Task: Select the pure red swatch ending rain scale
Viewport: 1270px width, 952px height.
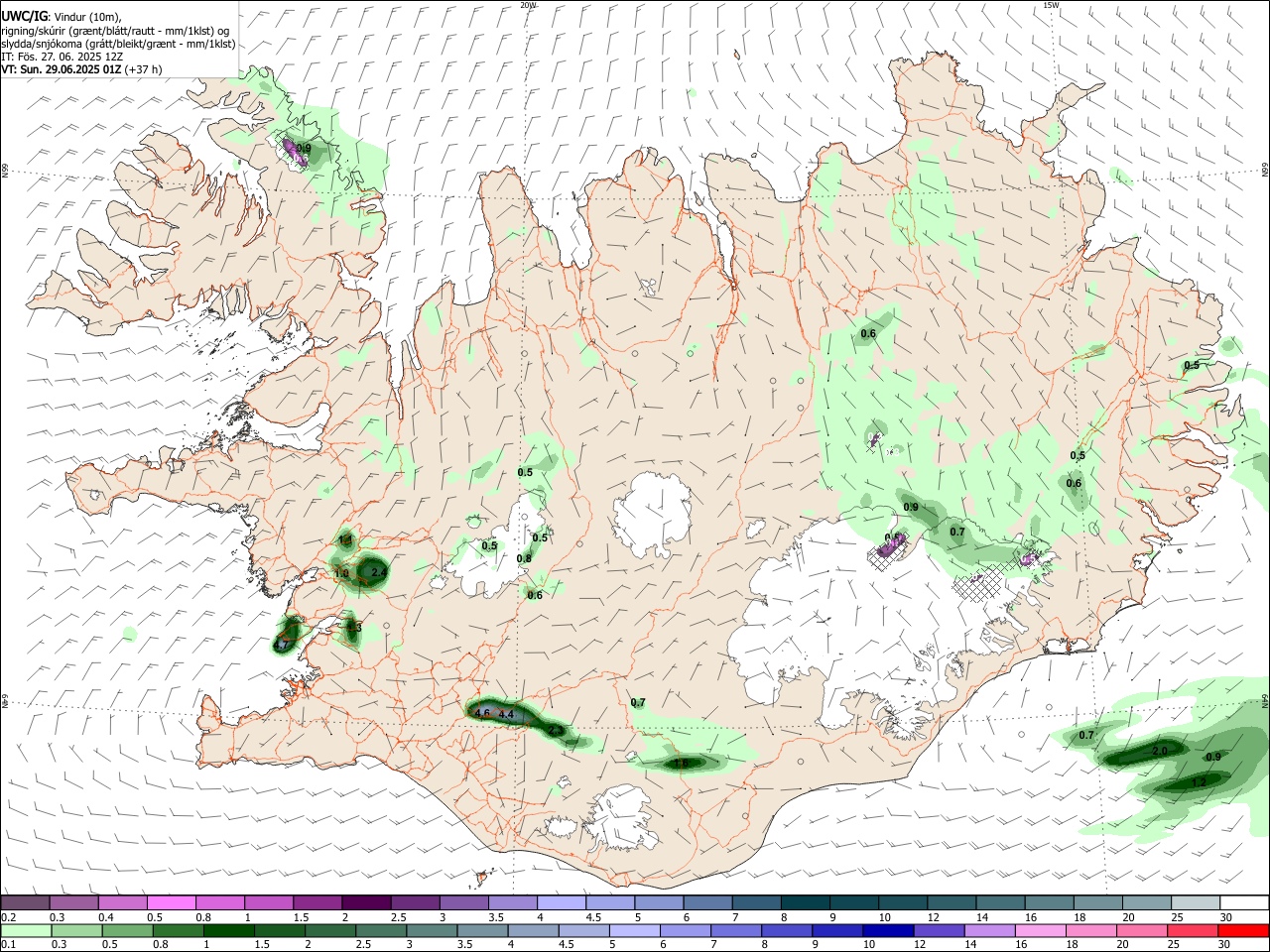Action: click(1243, 930)
